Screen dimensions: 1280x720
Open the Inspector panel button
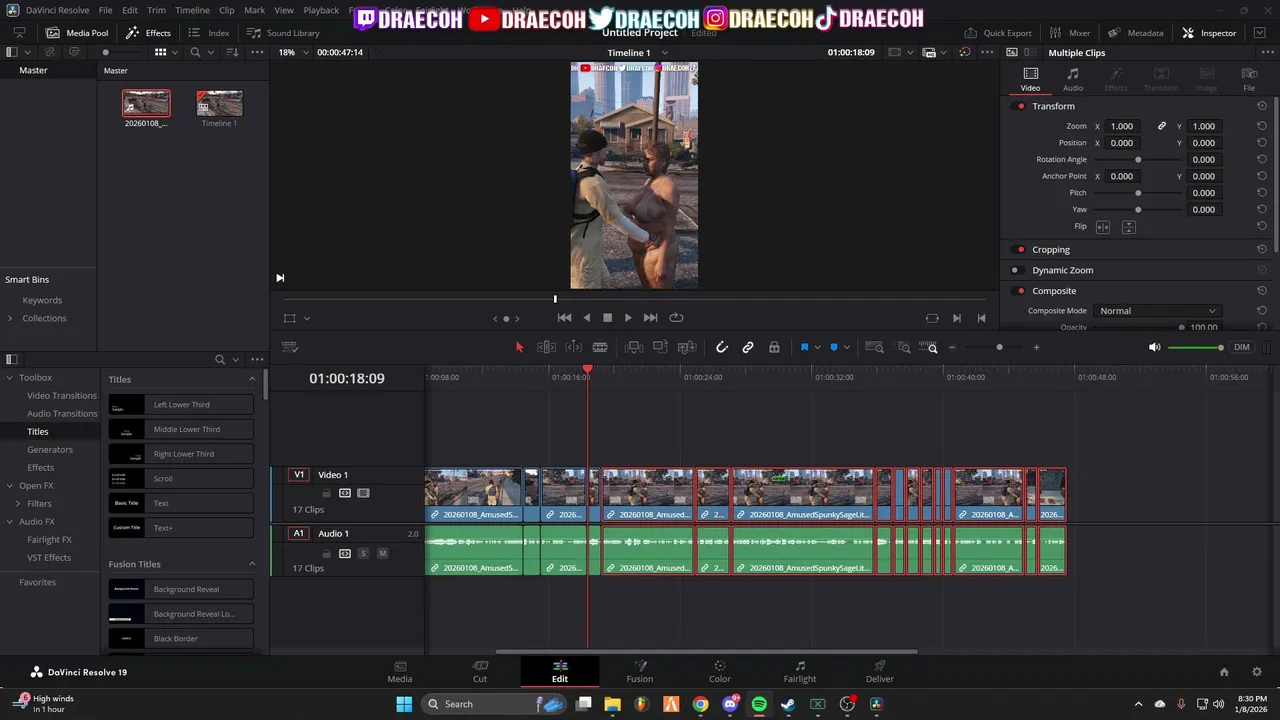[1209, 33]
